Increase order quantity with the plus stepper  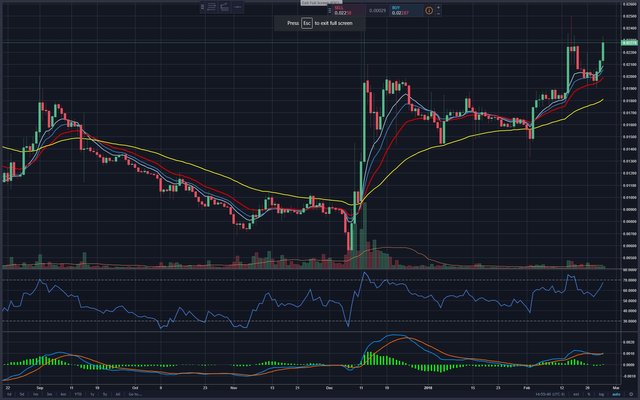point(438,7)
